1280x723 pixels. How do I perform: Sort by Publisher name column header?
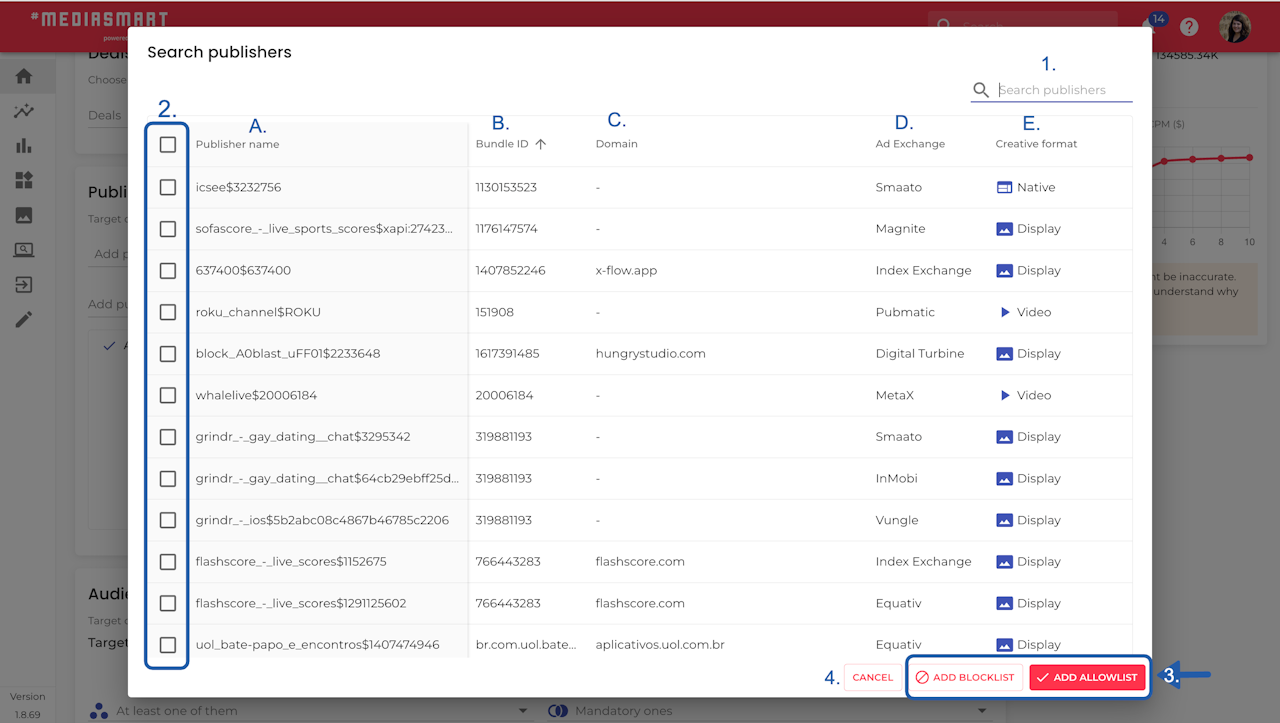(x=237, y=144)
